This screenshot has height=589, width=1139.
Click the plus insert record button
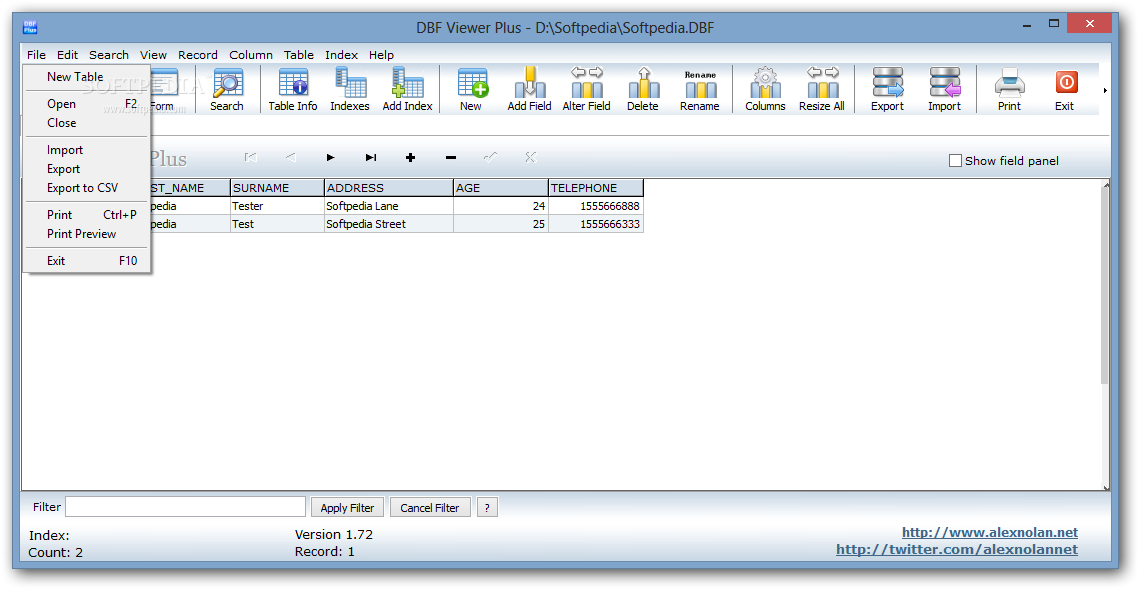(410, 158)
